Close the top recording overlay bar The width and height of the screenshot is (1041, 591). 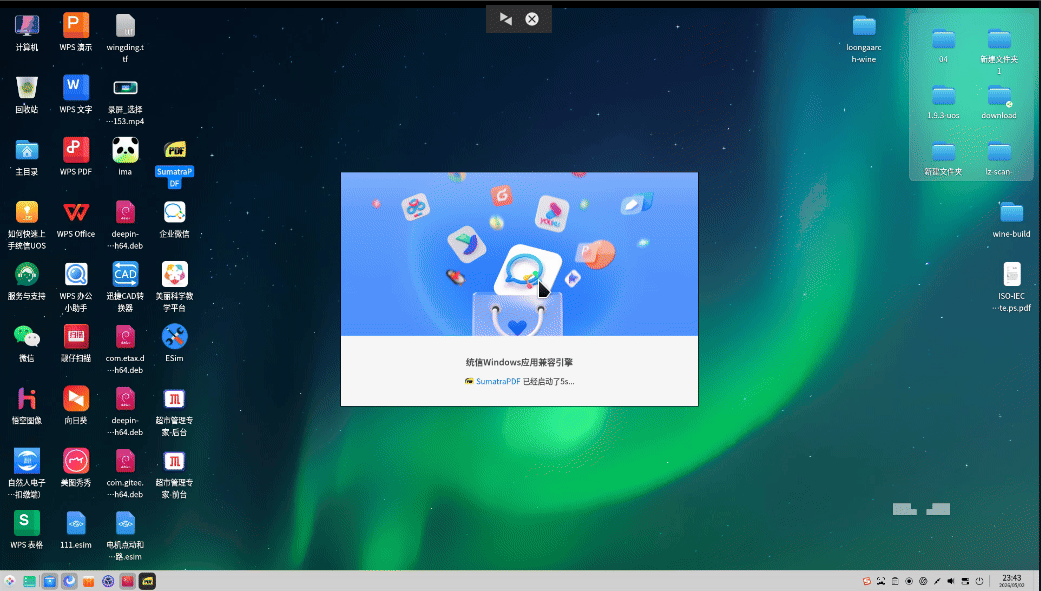pos(532,19)
